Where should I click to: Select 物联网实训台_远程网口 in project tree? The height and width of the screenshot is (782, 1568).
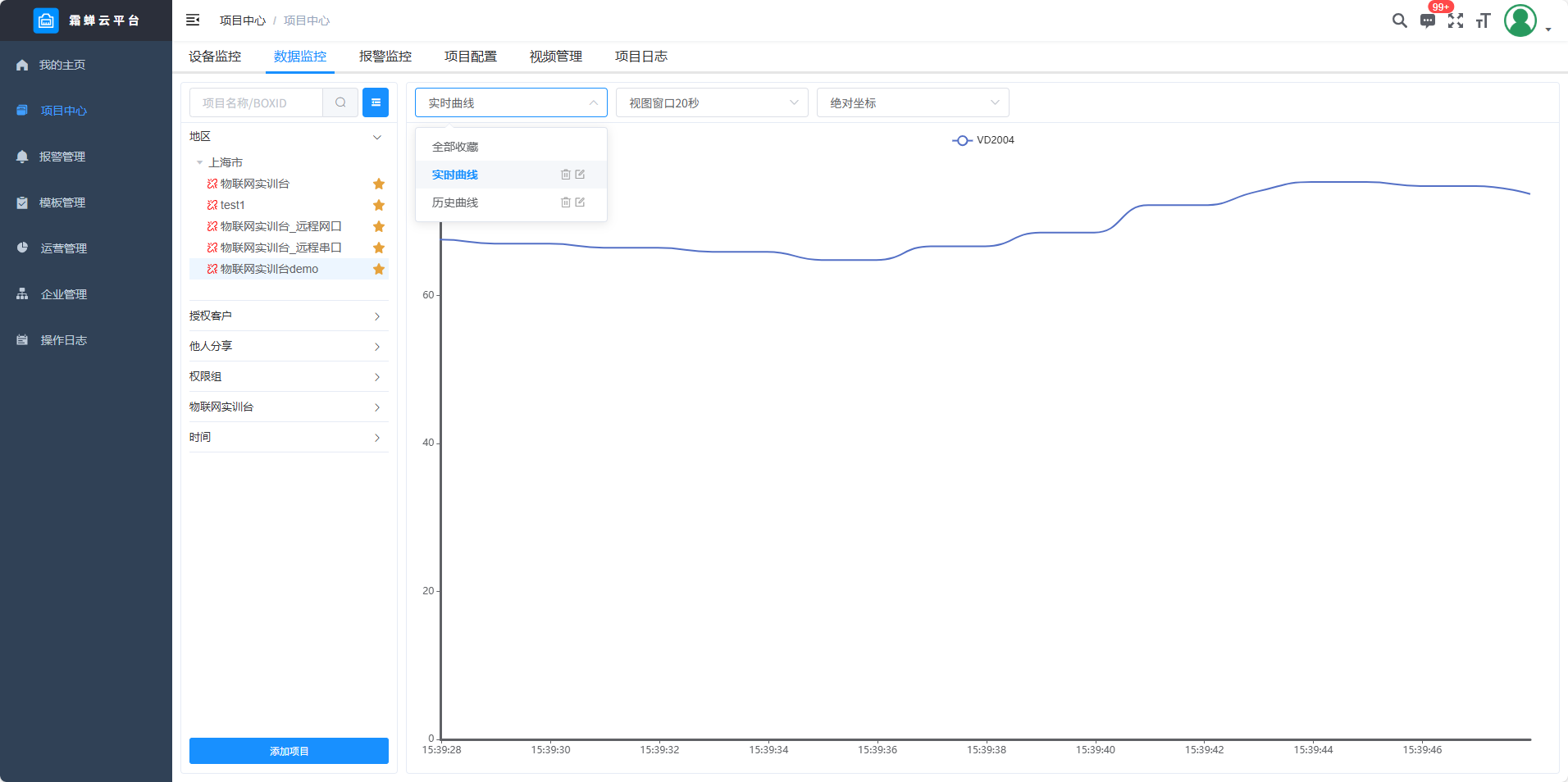(x=280, y=226)
